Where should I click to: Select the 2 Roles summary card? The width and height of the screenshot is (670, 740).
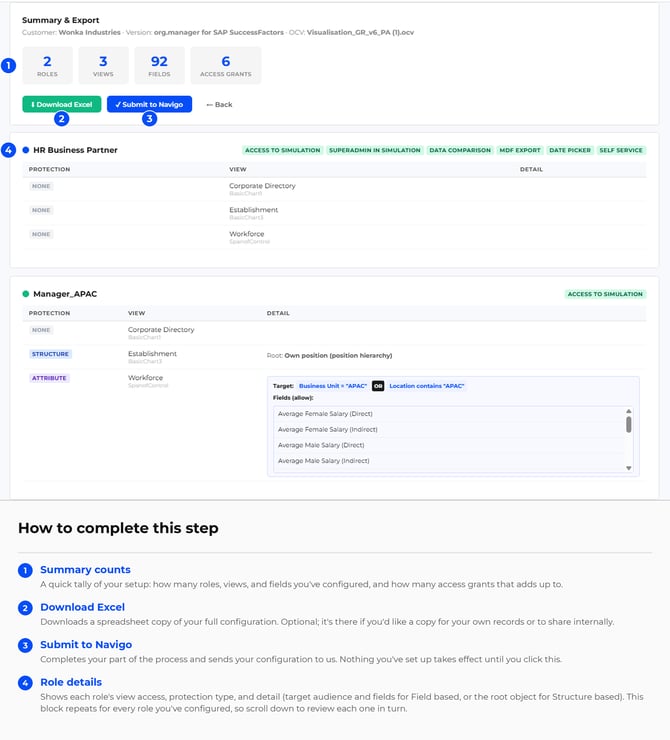tap(47, 66)
